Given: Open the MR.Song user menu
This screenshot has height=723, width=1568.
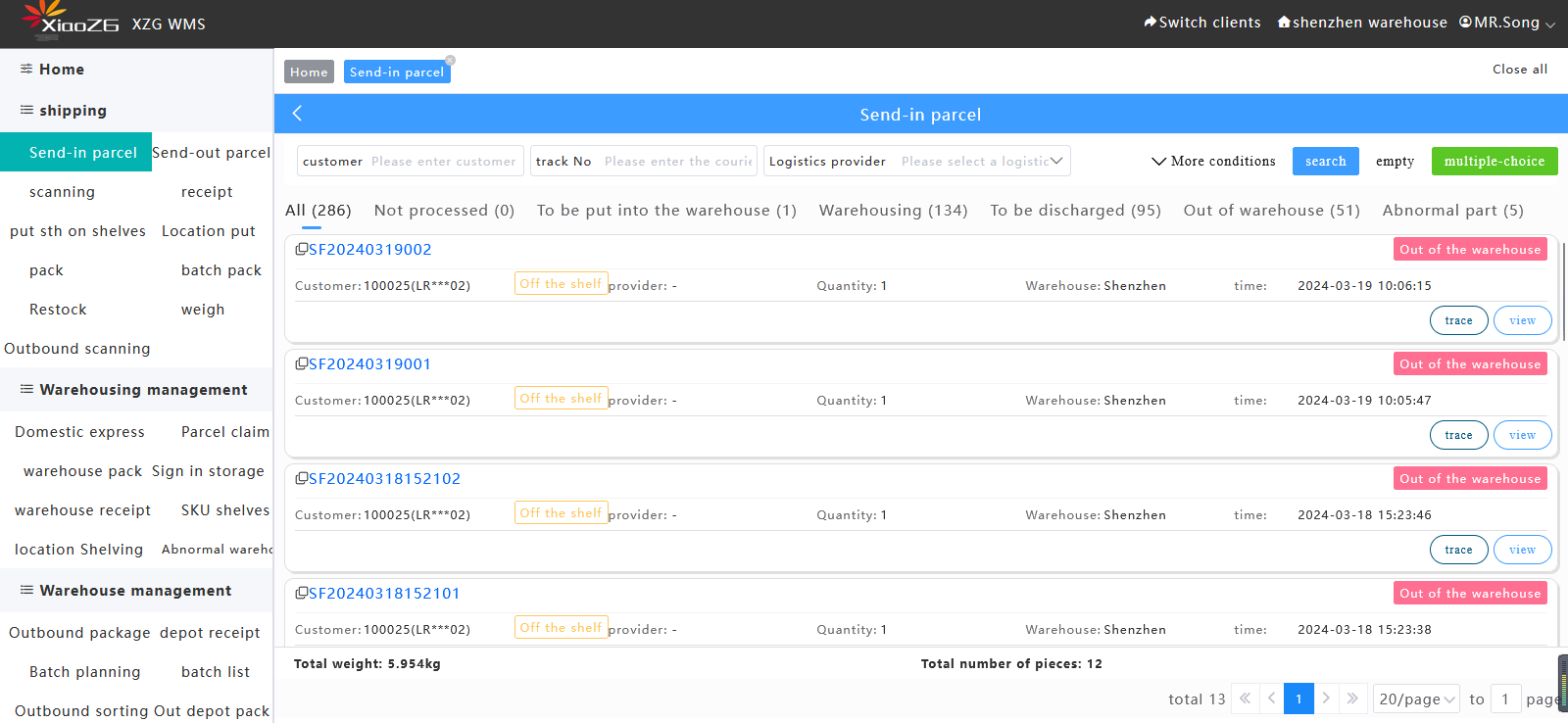Looking at the screenshot, I should (x=1506, y=23).
